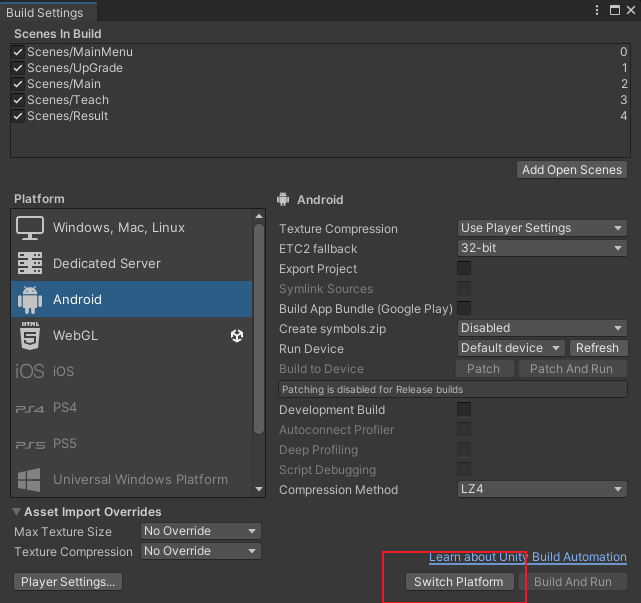Open the Android Texture Compression dropdown
The image size is (641, 603).
coord(542,228)
